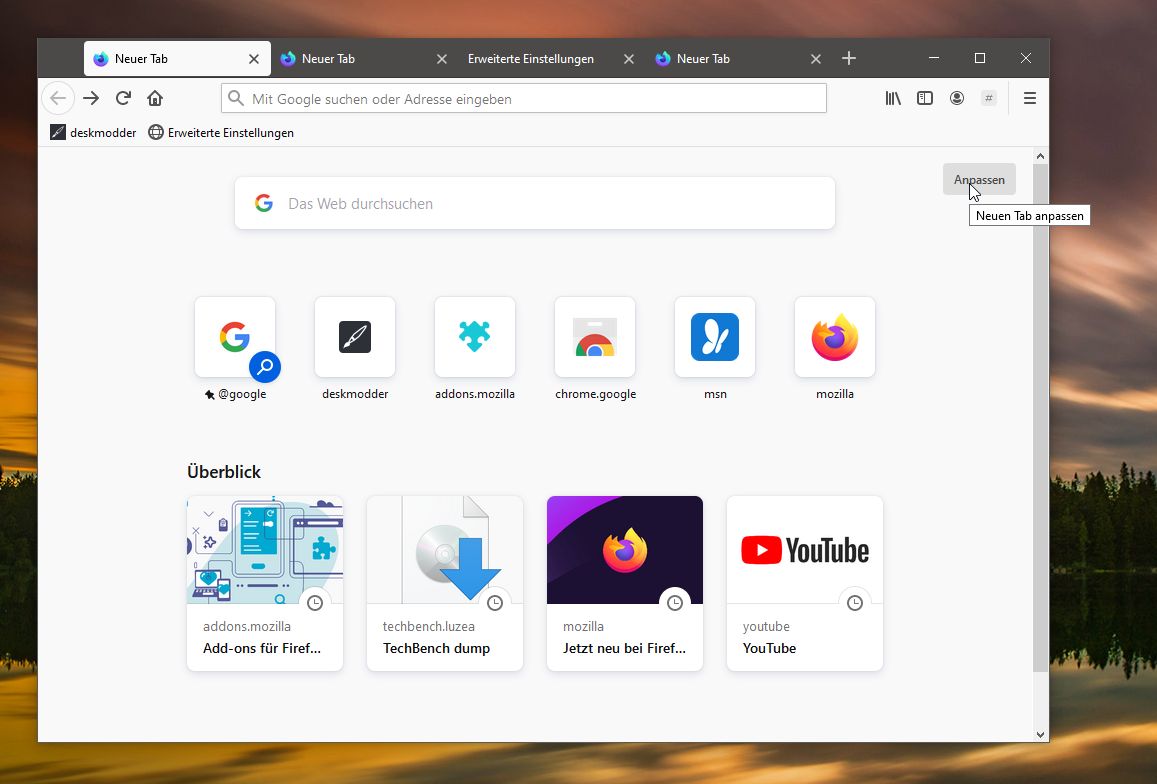Go back with the left arrow button
This screenshot has width=1157, height=784.
click(58, 98)
